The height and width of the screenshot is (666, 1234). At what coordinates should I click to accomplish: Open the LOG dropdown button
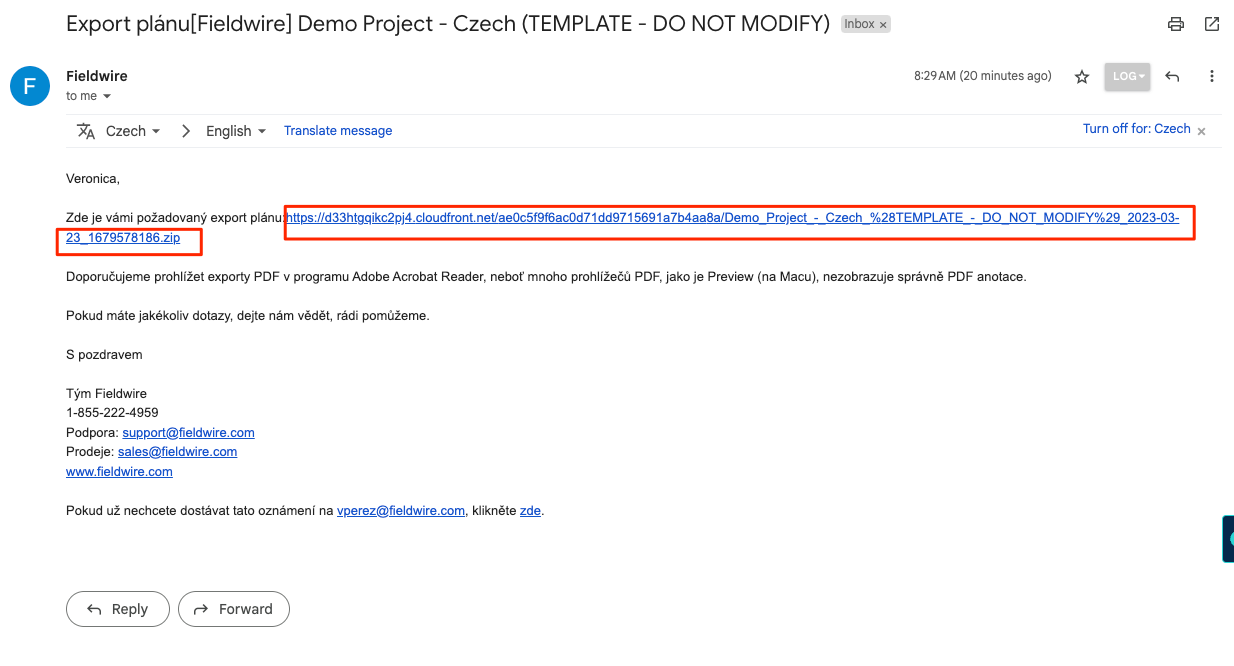click(1127, 76)
